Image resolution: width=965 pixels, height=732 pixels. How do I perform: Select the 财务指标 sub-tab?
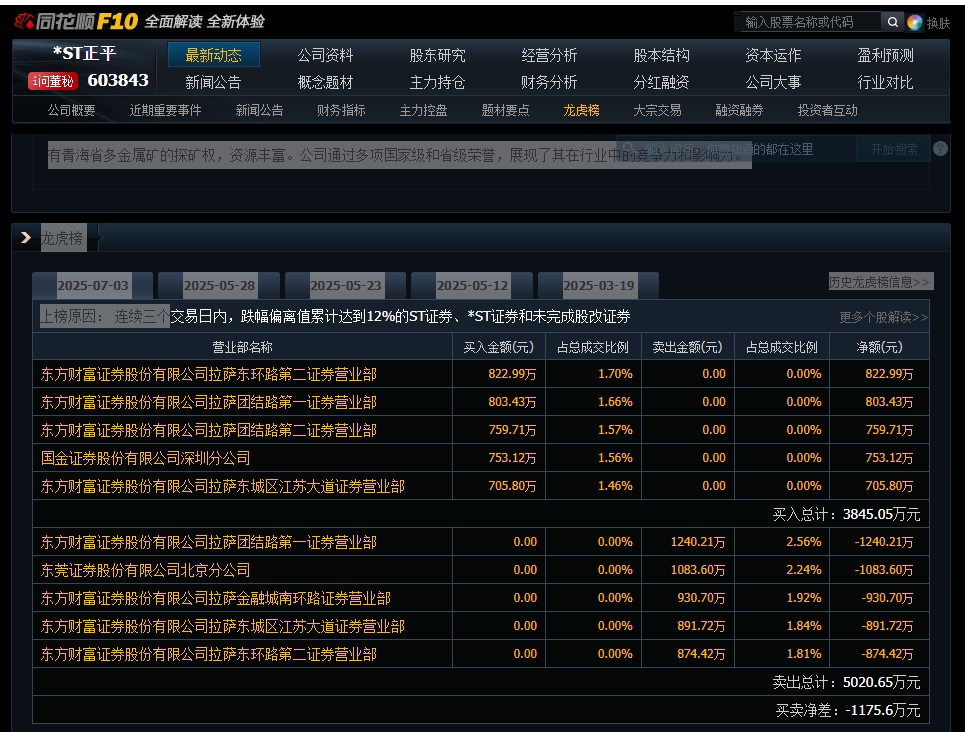341,110
